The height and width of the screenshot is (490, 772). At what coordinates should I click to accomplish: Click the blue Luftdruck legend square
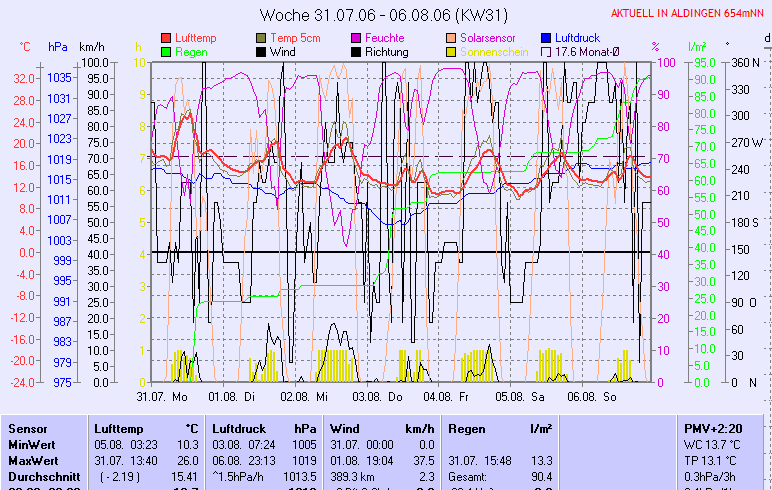(x=546, y=37)
